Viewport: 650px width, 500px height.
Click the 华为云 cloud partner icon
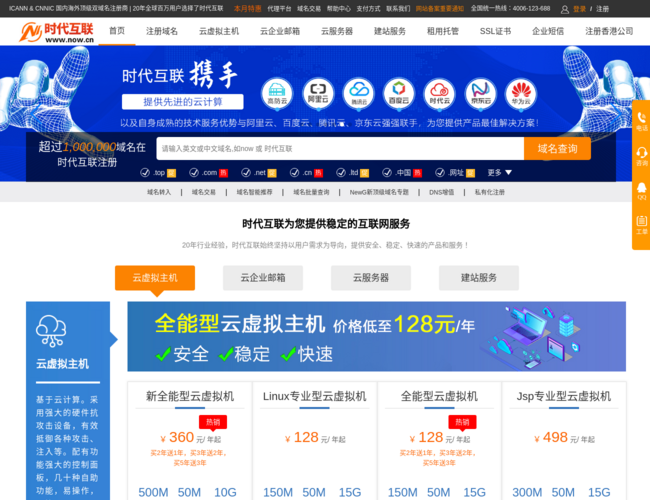click(521, 93)
